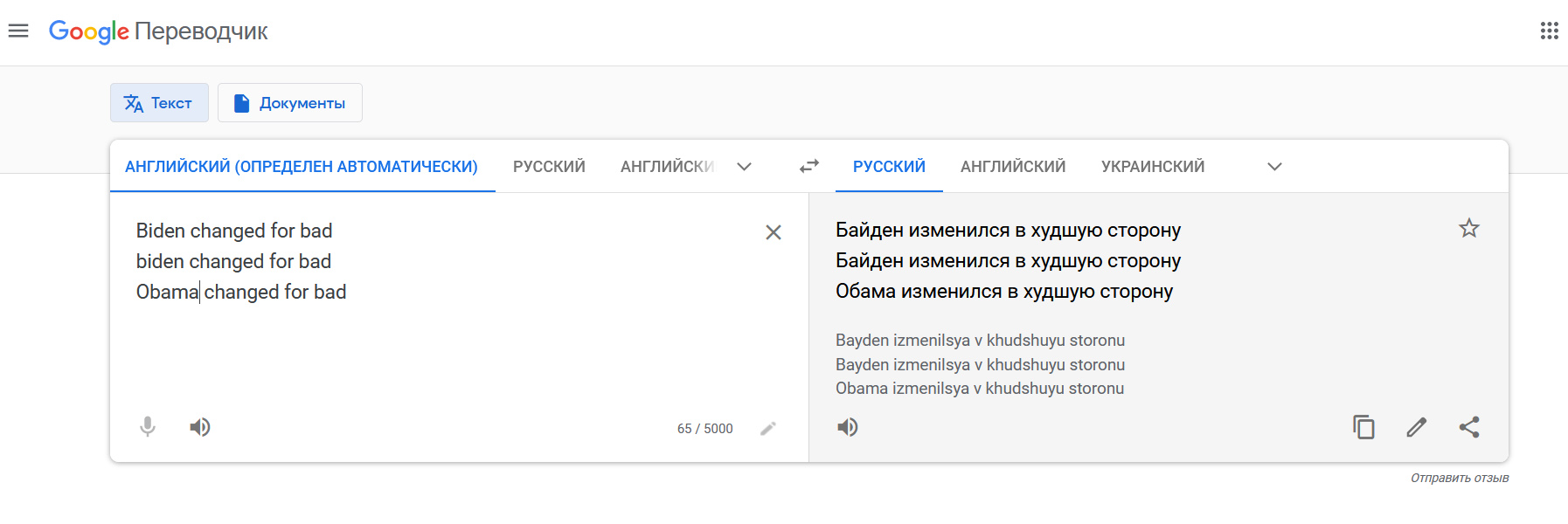Viewport: 1568px width, 524px height.
Task: Open the Google apps grid
Action: pos(1549,31)
